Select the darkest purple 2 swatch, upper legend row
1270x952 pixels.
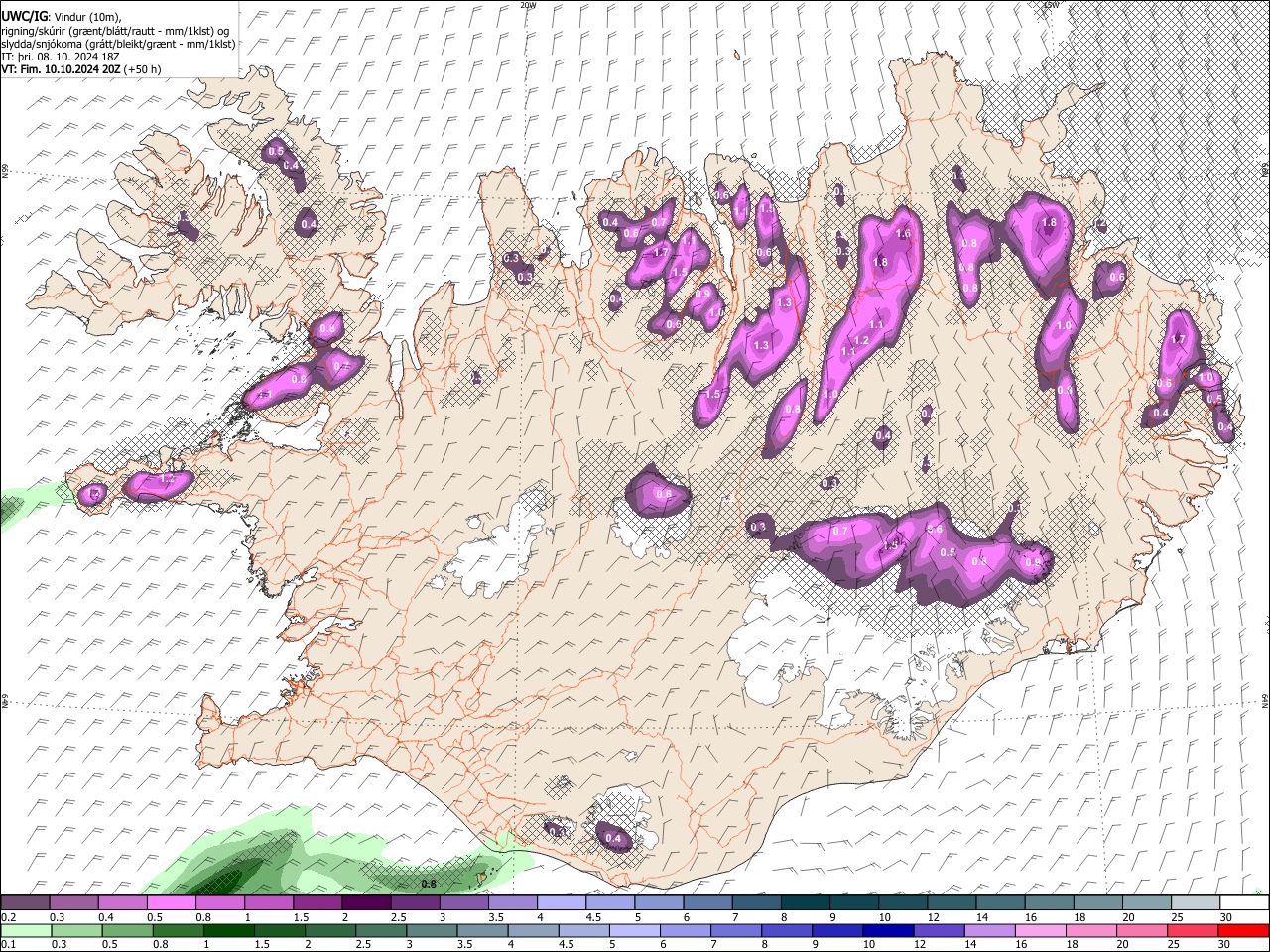[x=365, y=903]
